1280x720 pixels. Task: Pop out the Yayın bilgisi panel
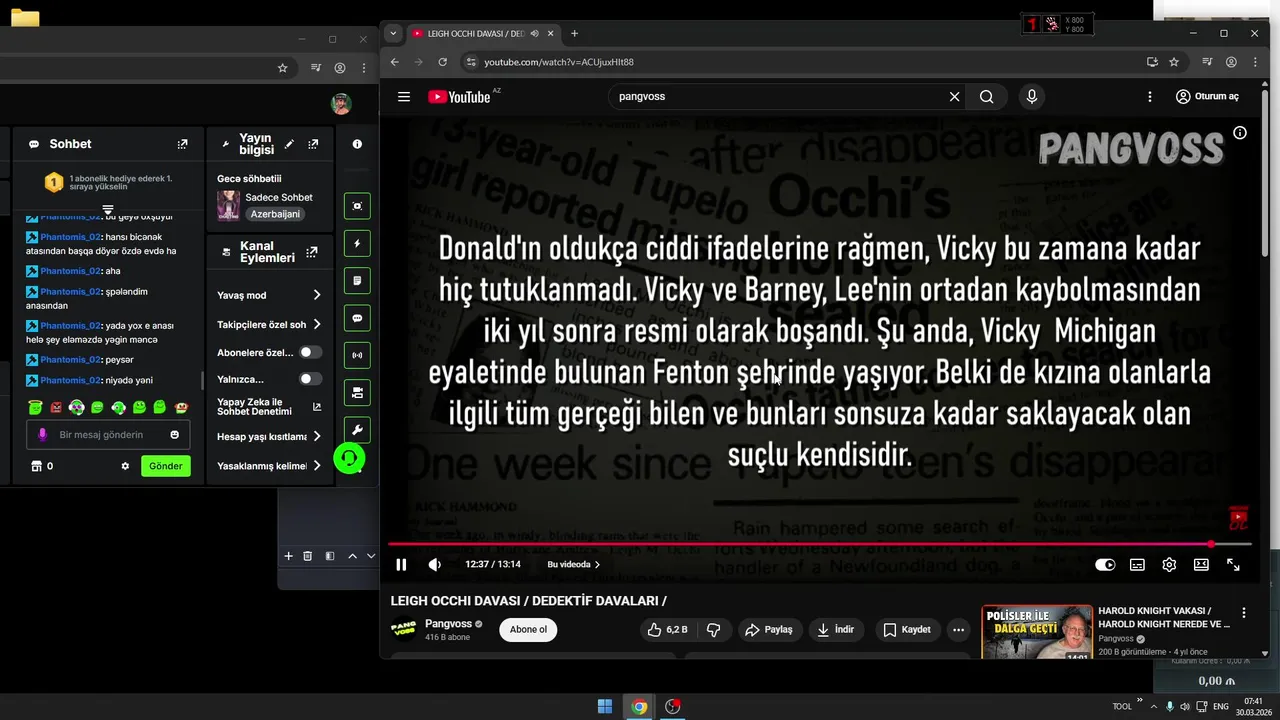313,144
